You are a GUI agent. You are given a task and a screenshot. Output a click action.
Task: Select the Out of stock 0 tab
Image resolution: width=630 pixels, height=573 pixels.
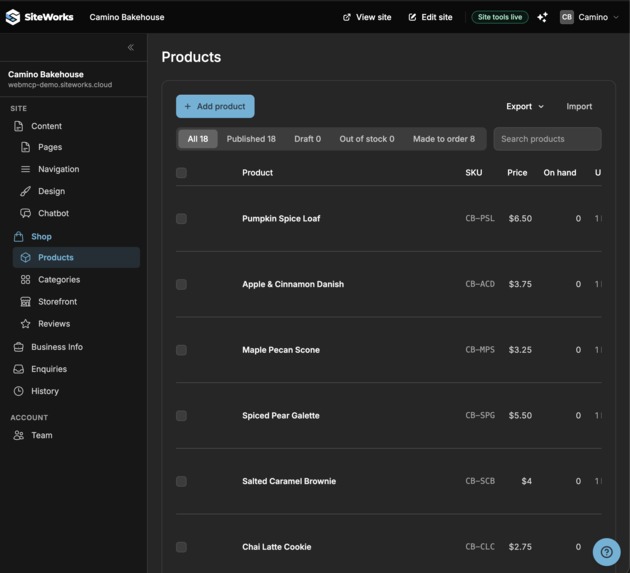367,139
